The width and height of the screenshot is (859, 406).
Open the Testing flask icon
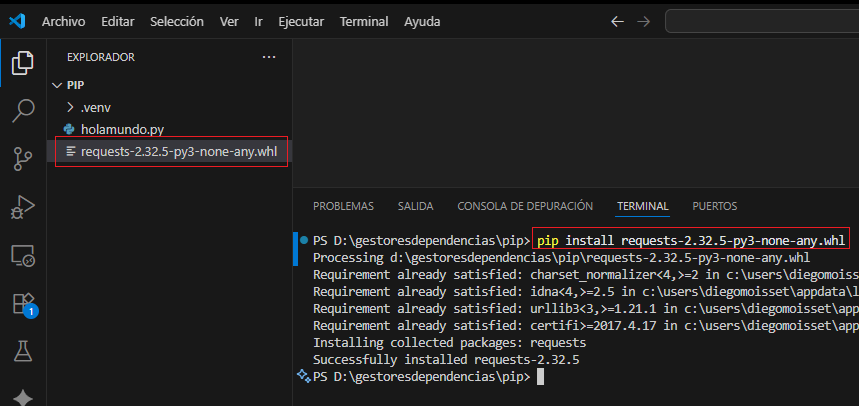coord(22,350)
